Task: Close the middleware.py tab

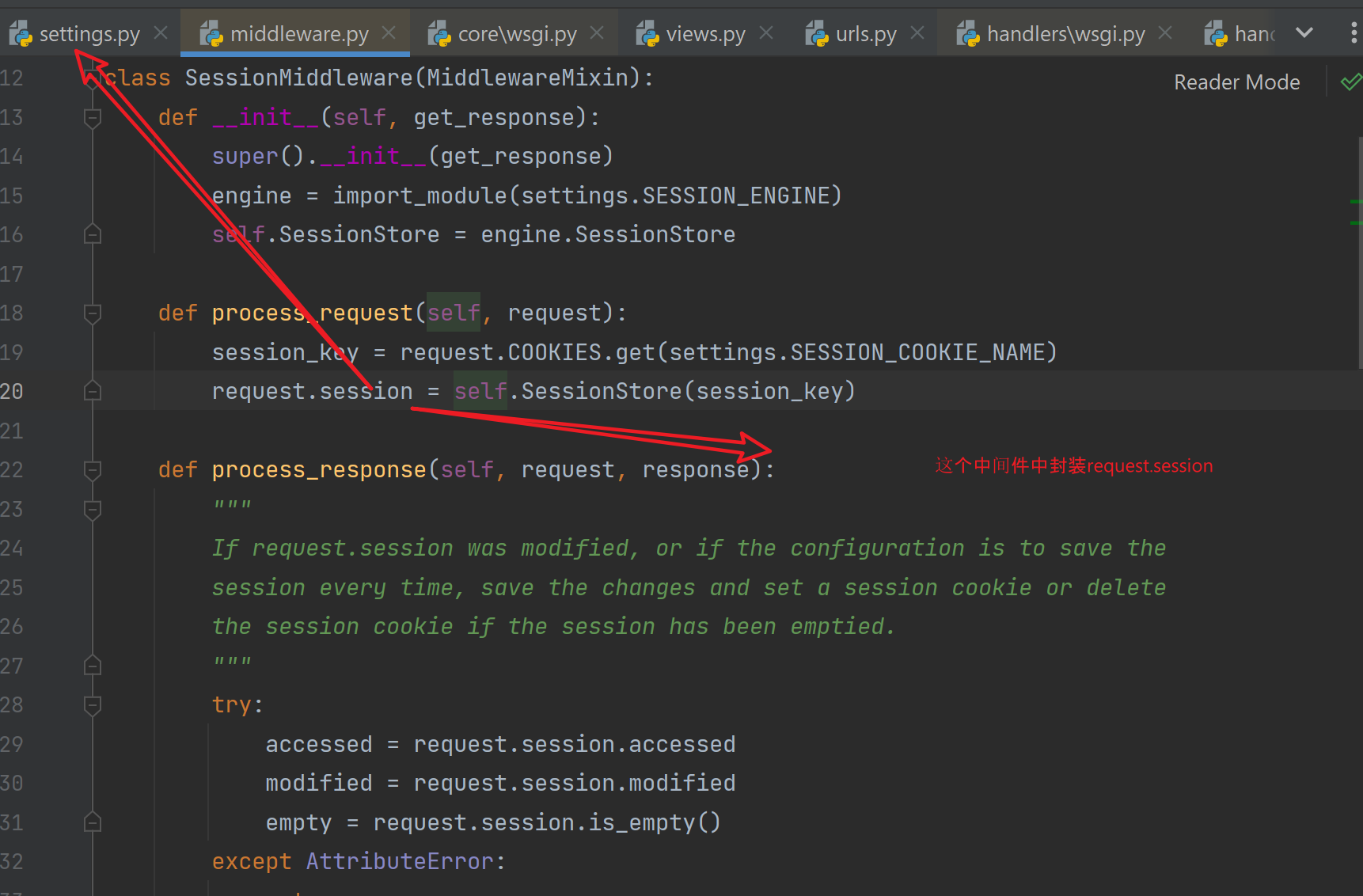Action: 389,32
